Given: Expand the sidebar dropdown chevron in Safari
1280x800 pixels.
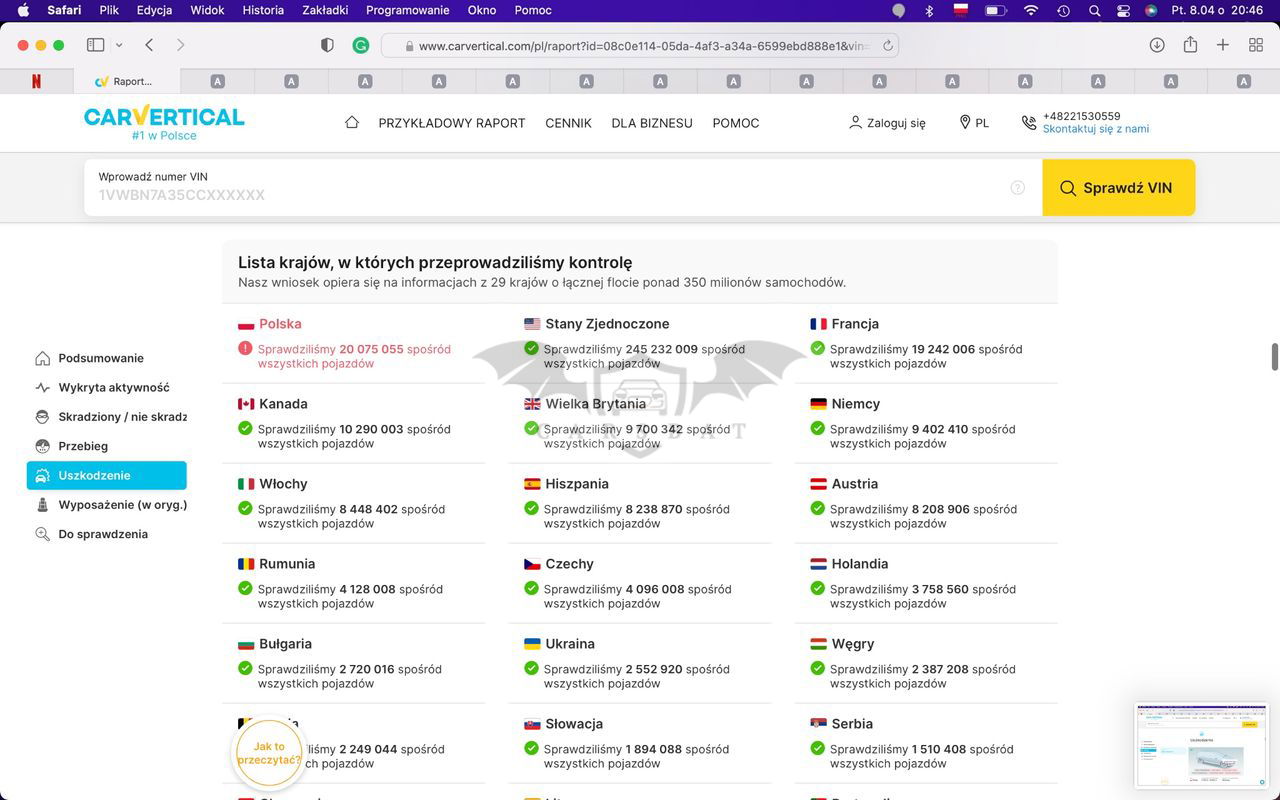Looking at the screenshot, I should tap(119, 45).
